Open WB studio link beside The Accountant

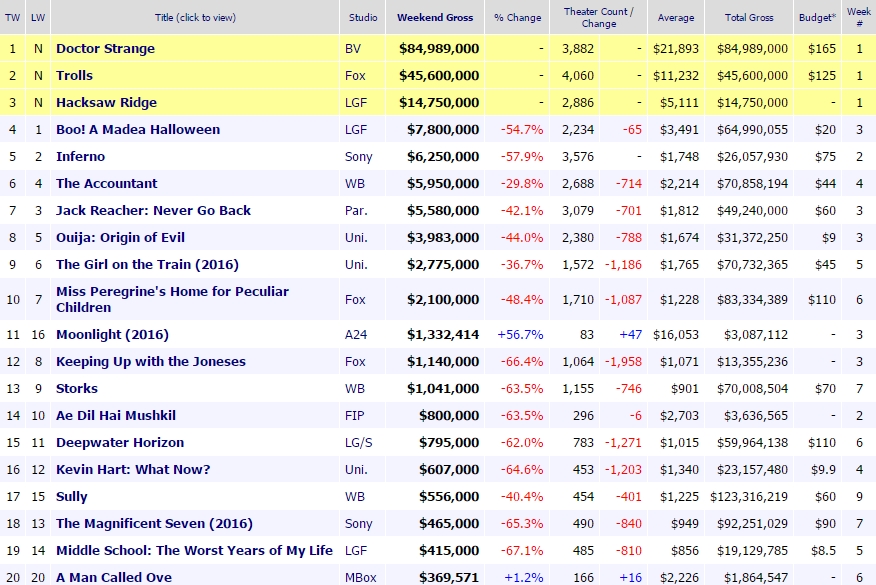point(354,184)
